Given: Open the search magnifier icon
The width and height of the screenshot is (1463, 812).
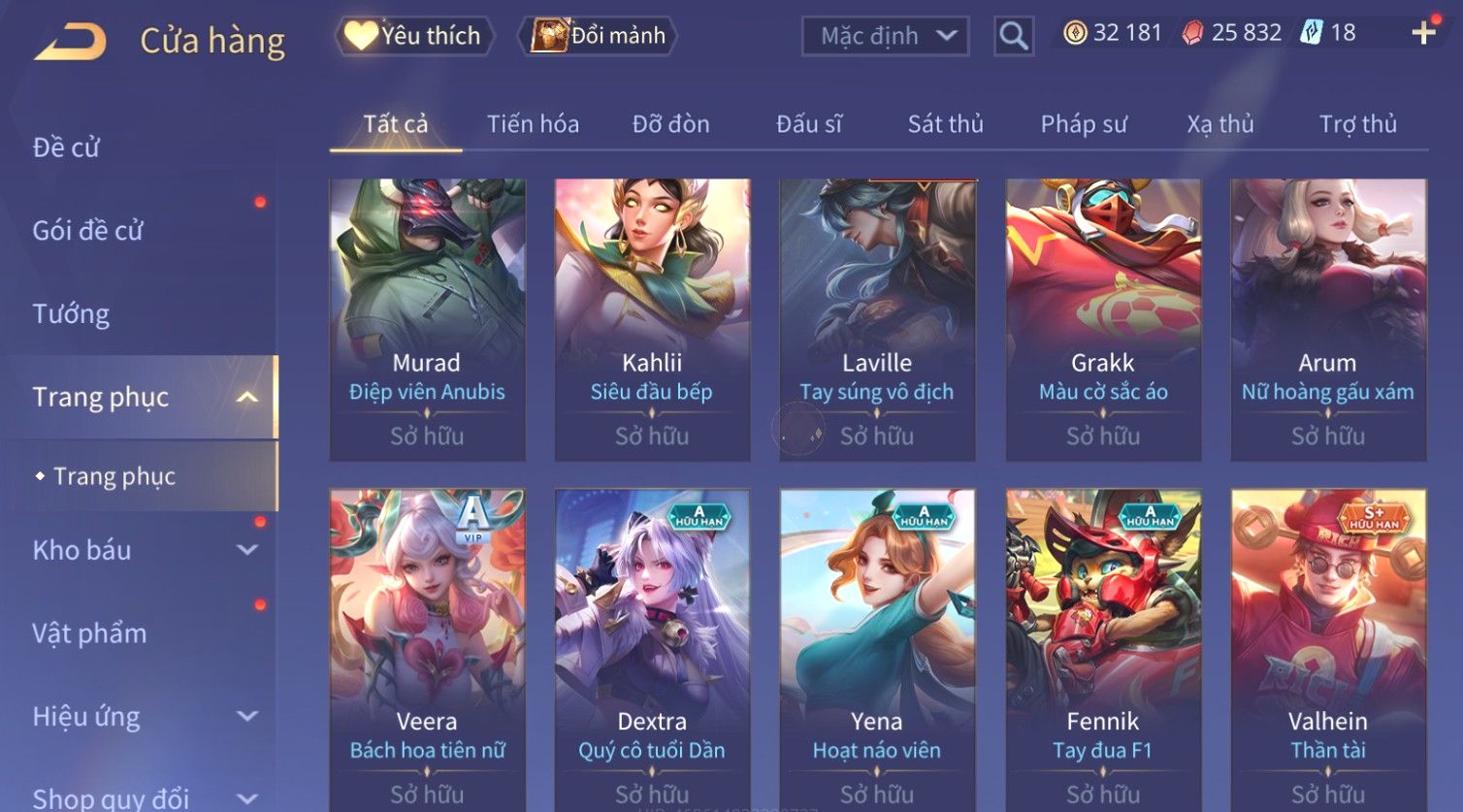Looking at the screenshot, I should pyautogui.click(x=1014, y=37).
